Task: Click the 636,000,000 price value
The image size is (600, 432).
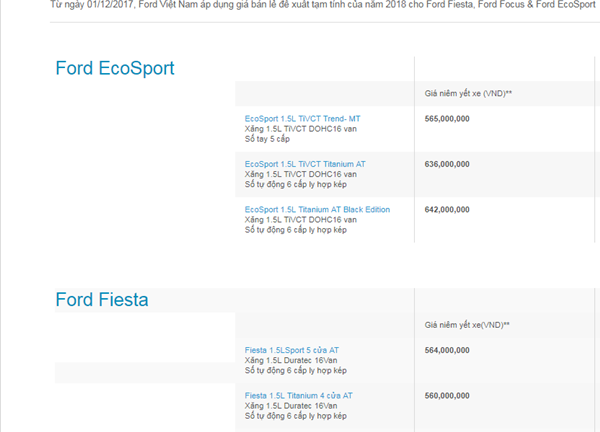Action: (447, 164)
